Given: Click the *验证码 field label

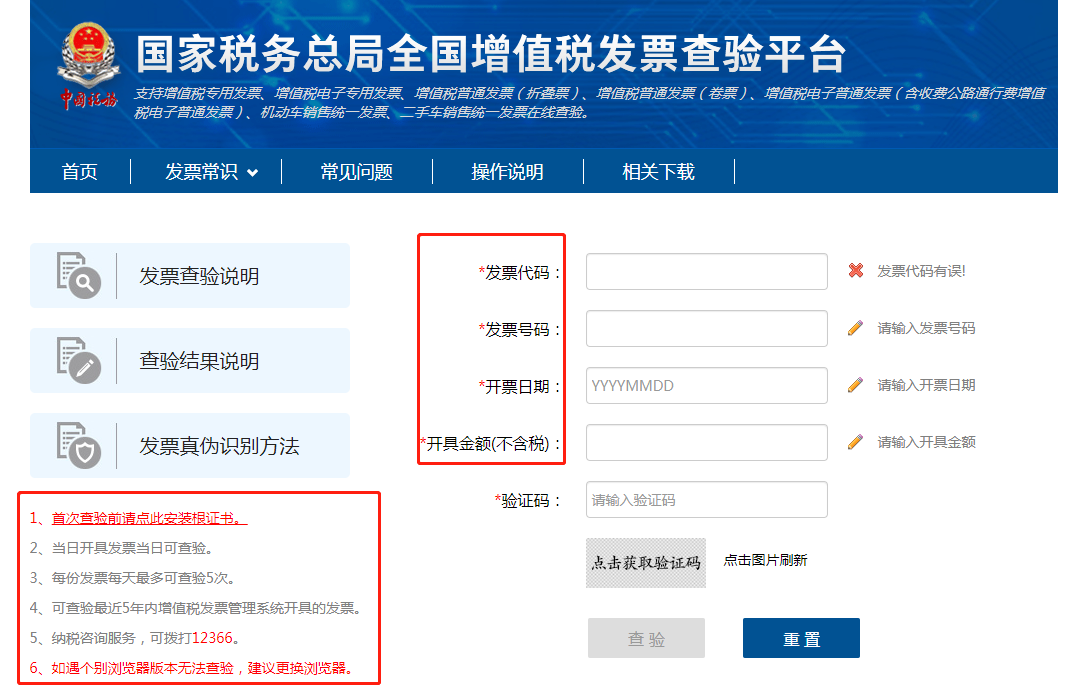Looking at the screenshot, I should tap(528, 501).
